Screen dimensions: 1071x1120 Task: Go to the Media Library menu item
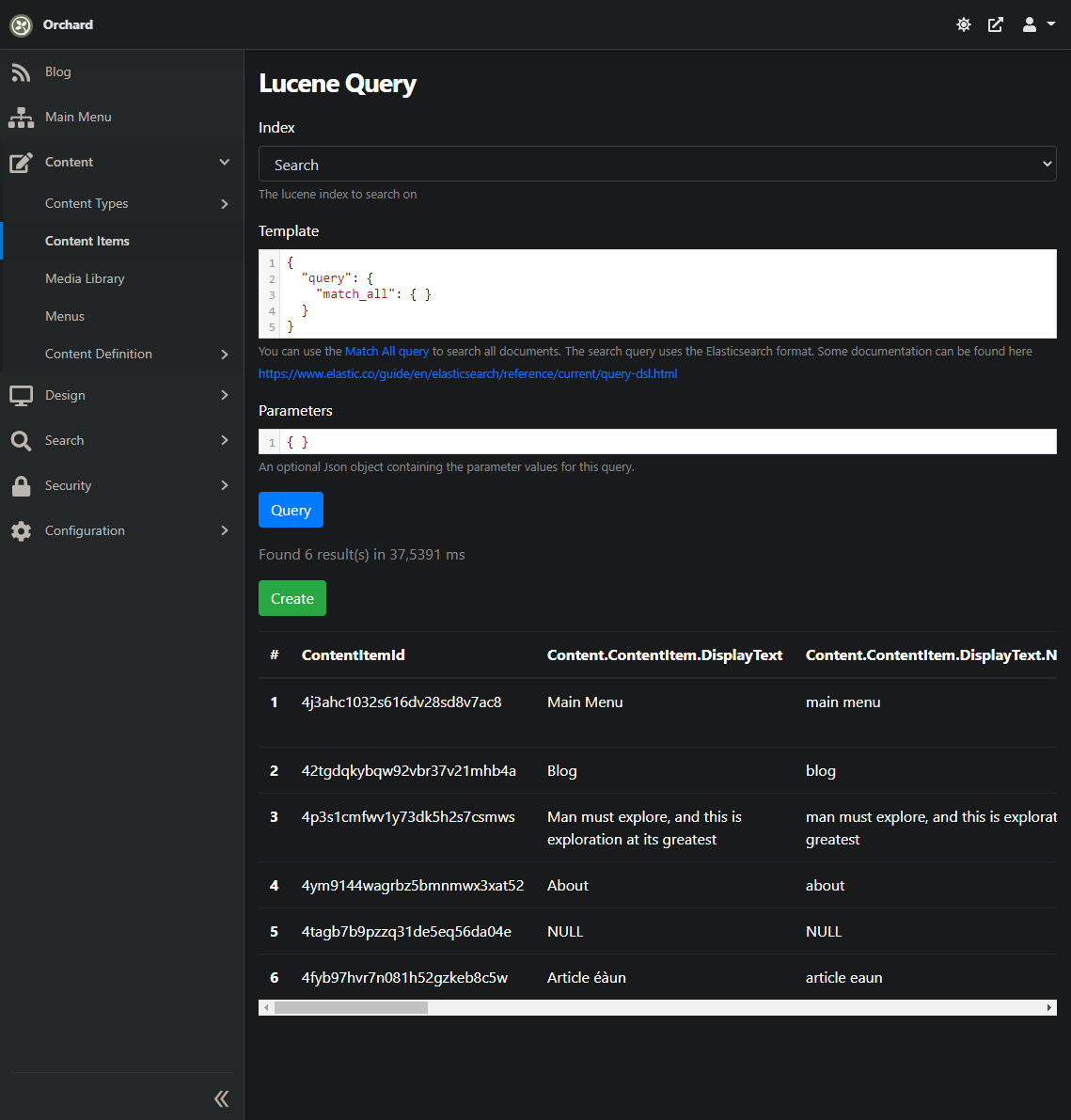tap(85, 278)
